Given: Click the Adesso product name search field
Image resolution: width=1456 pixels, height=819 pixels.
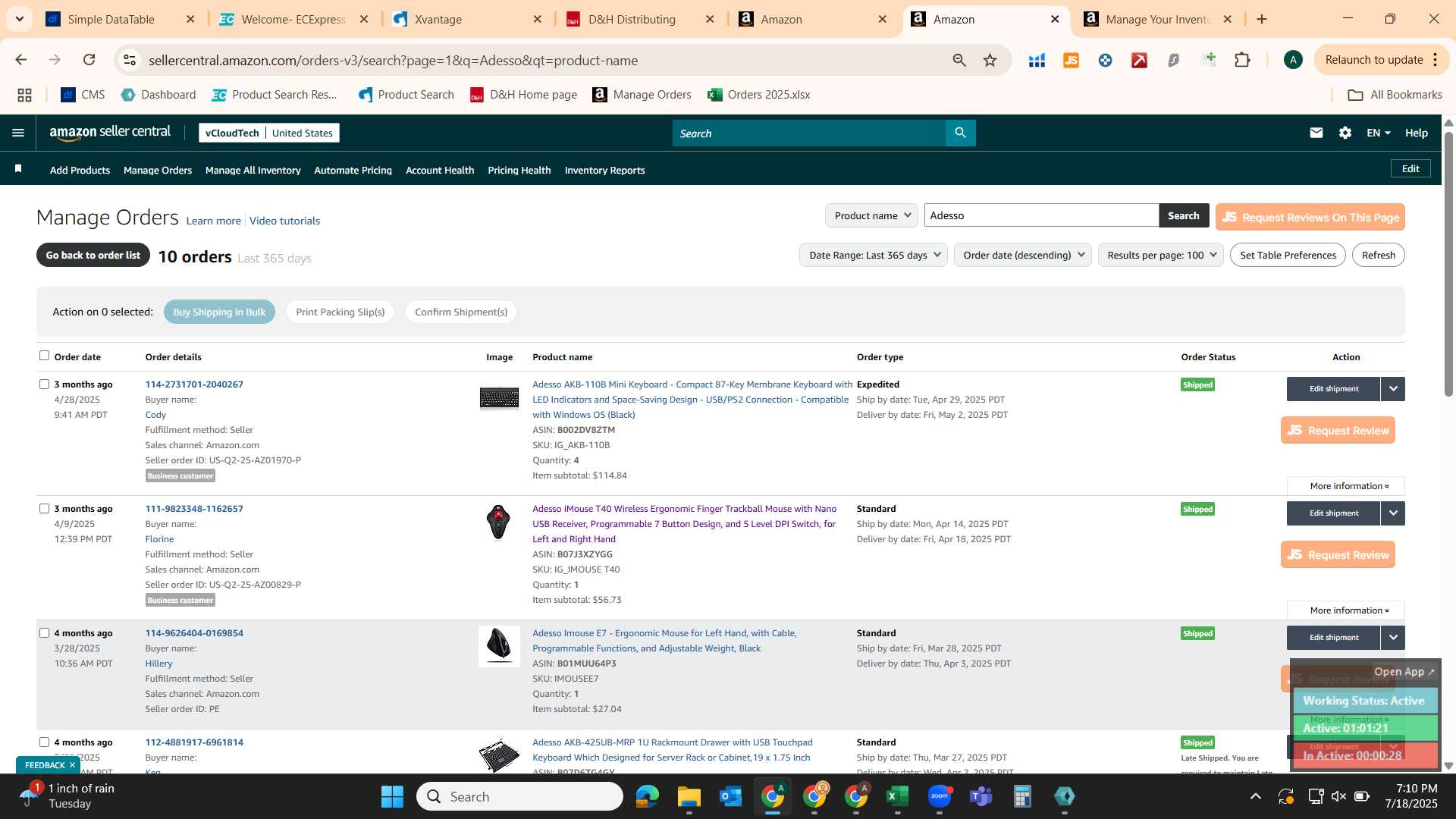Looking at the screenshot, I should (1040, 215).
